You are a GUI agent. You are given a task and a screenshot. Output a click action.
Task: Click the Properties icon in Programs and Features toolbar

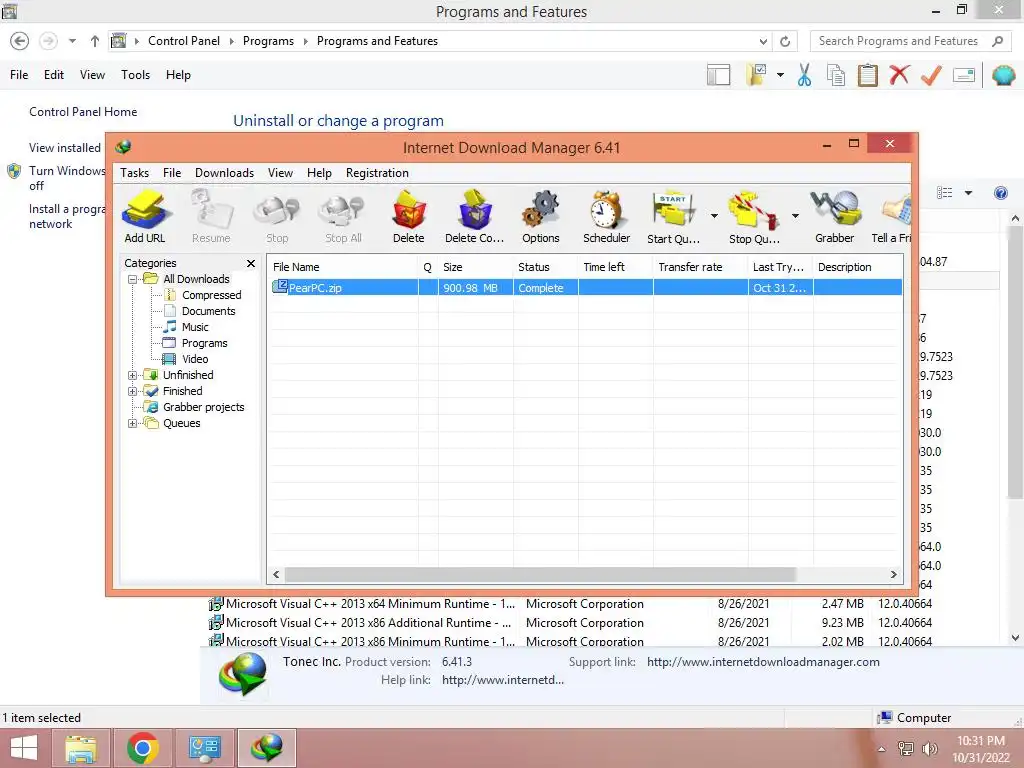click(x=964, y=75)
